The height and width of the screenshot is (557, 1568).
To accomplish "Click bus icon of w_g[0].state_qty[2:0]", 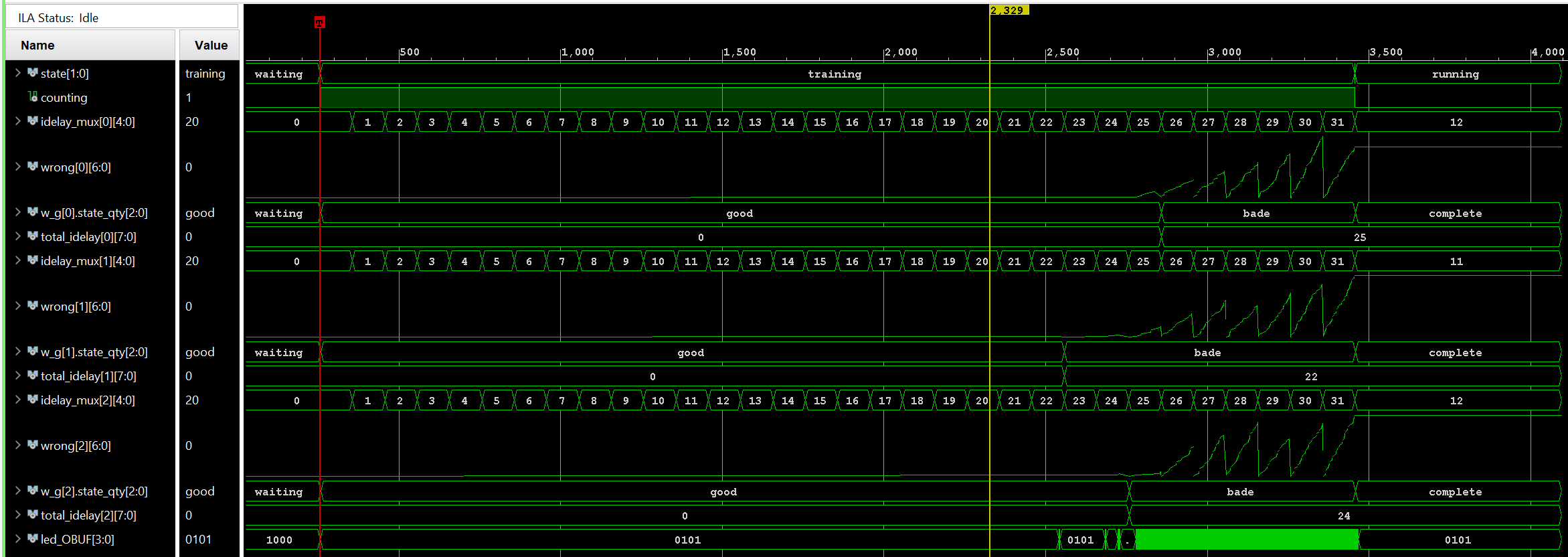I will click(32, 212).
